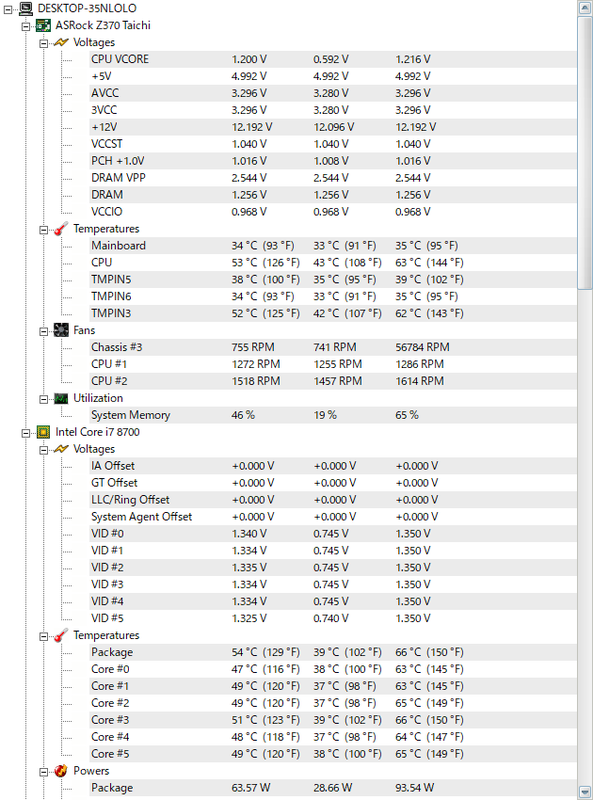Collapse the Utilization section
Image resolution: width=593 pixels, height=800 pixels.
(x=43, y=398)
